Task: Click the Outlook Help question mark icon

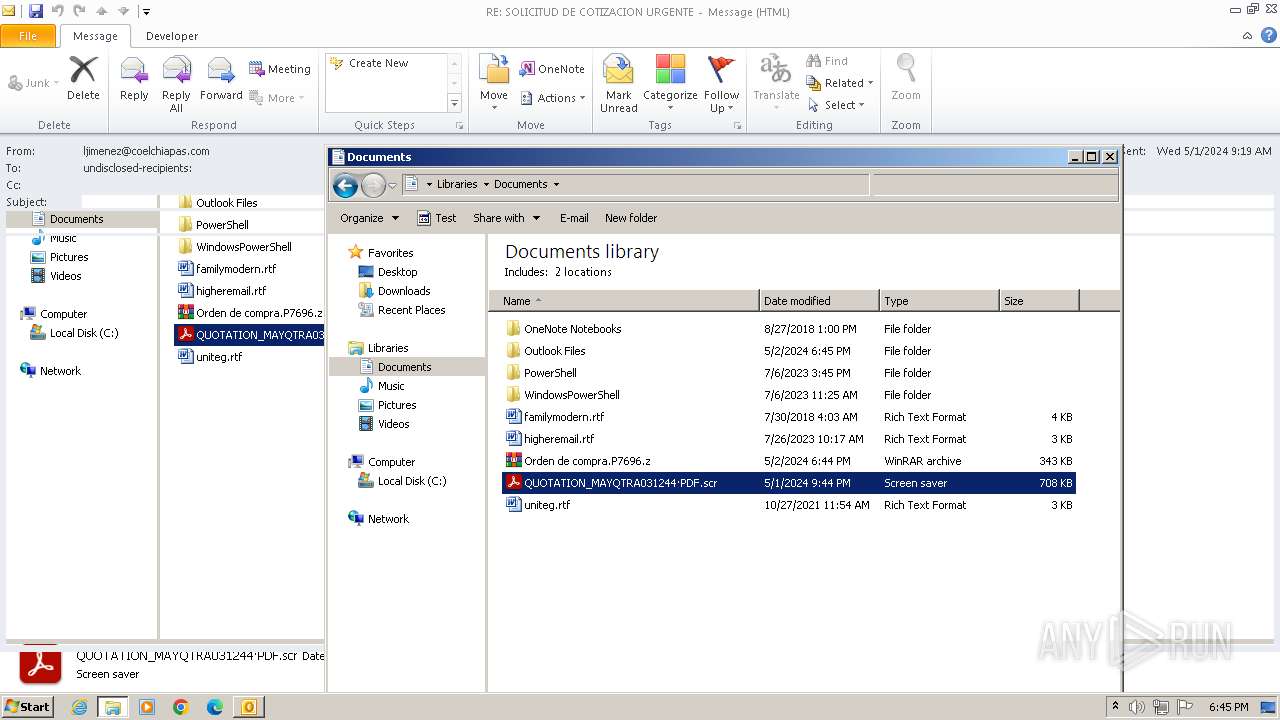Action: pyautogui.click(x=1269, y=35)
